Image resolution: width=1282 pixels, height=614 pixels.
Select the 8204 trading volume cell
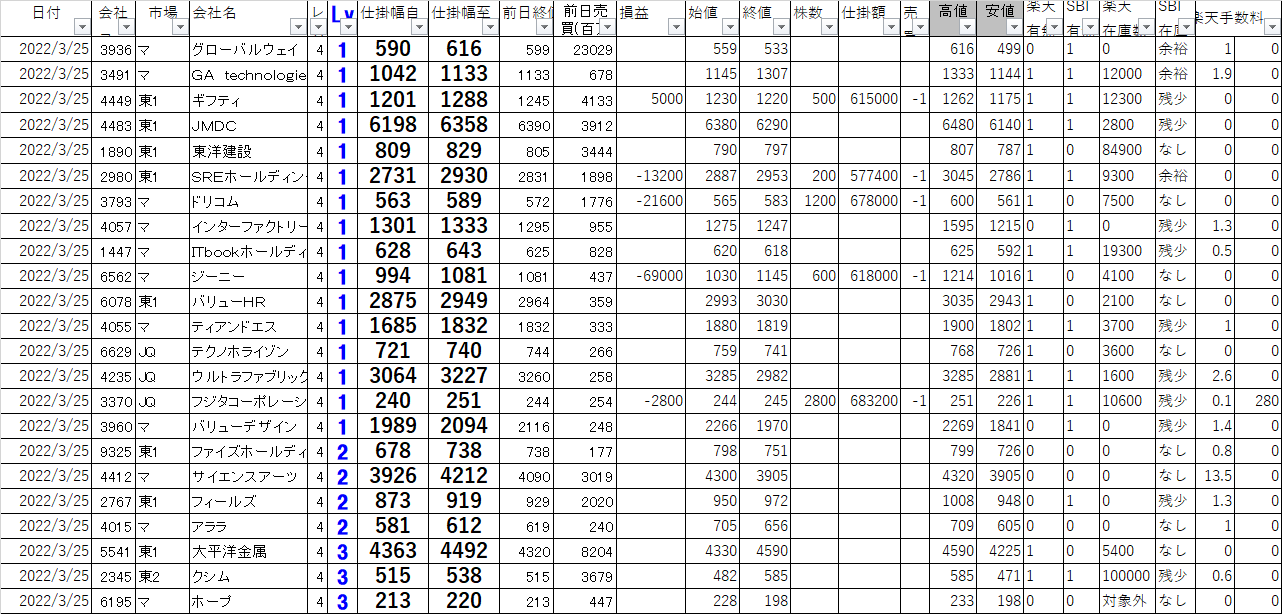point(586,551)
